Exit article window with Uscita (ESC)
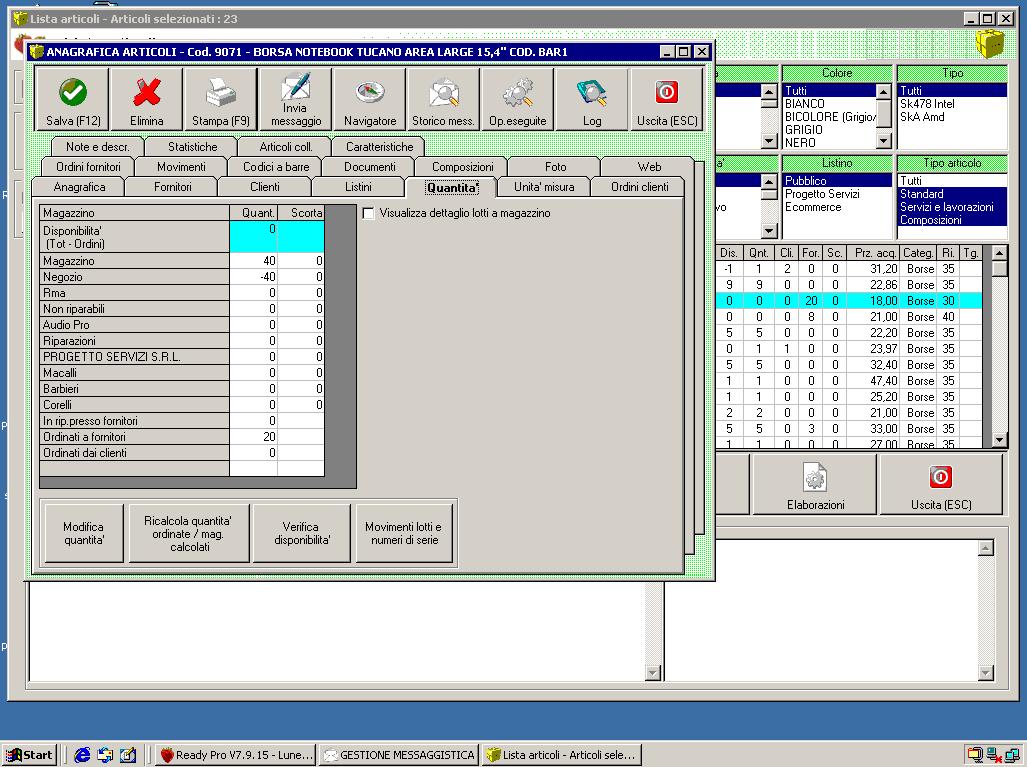The height and width of the screenshot is (767, 1027). tap(667, 100)
